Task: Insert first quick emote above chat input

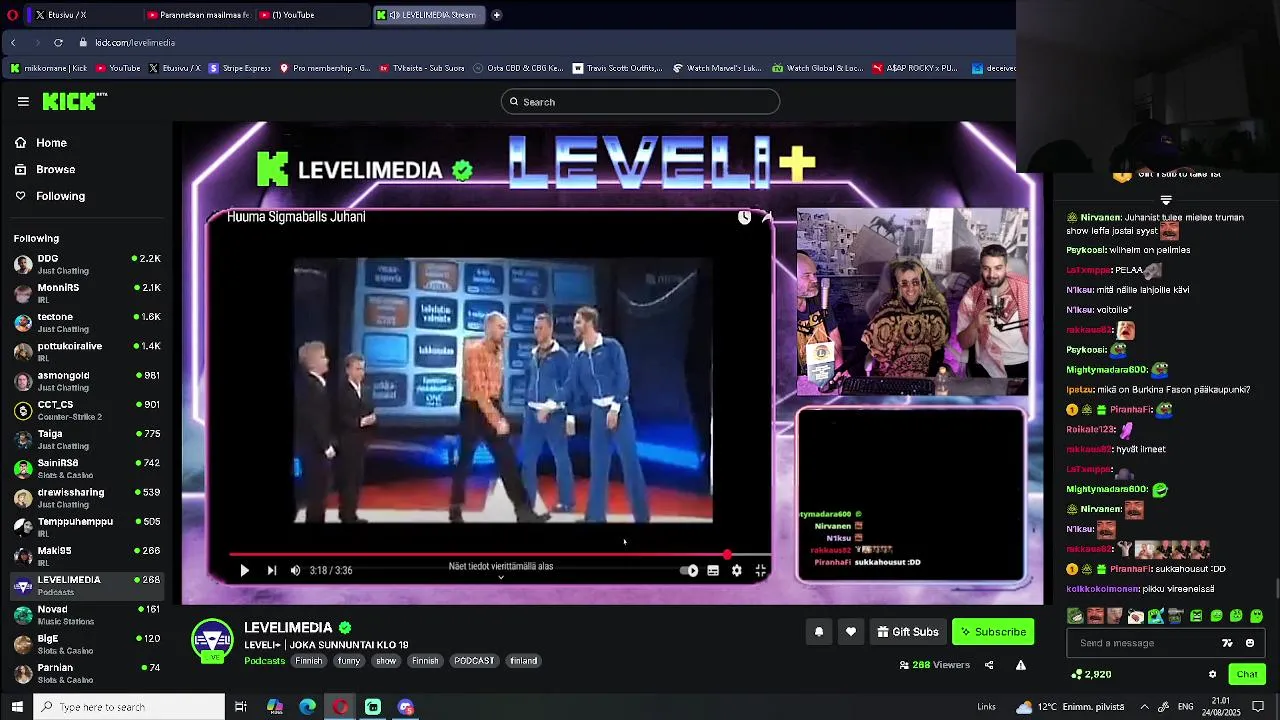Action: [1075, 616]
